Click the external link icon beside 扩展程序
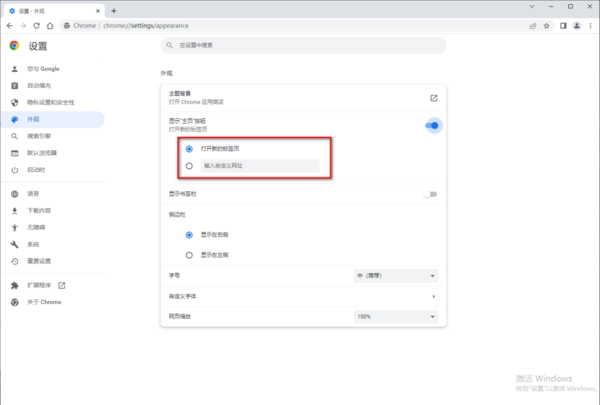The image size is (600, 405). (x=62, y=285)
